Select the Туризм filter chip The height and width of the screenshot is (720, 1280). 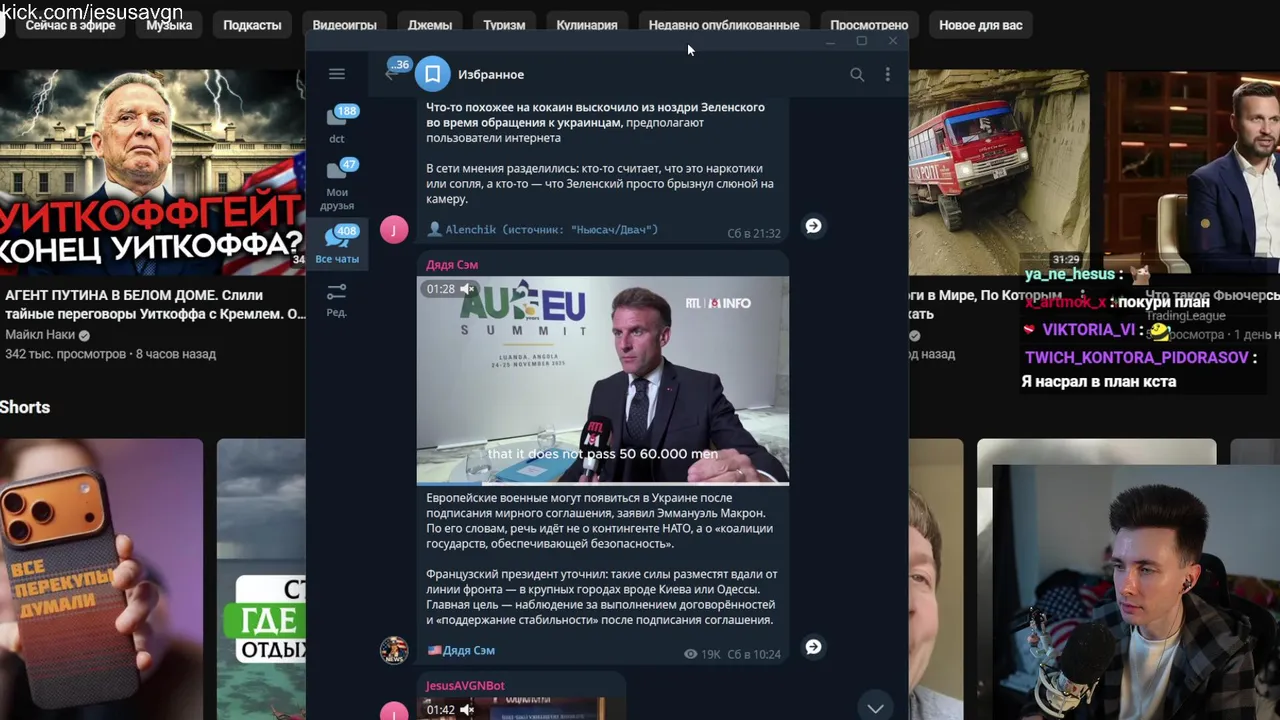click(x=504, y=25)
